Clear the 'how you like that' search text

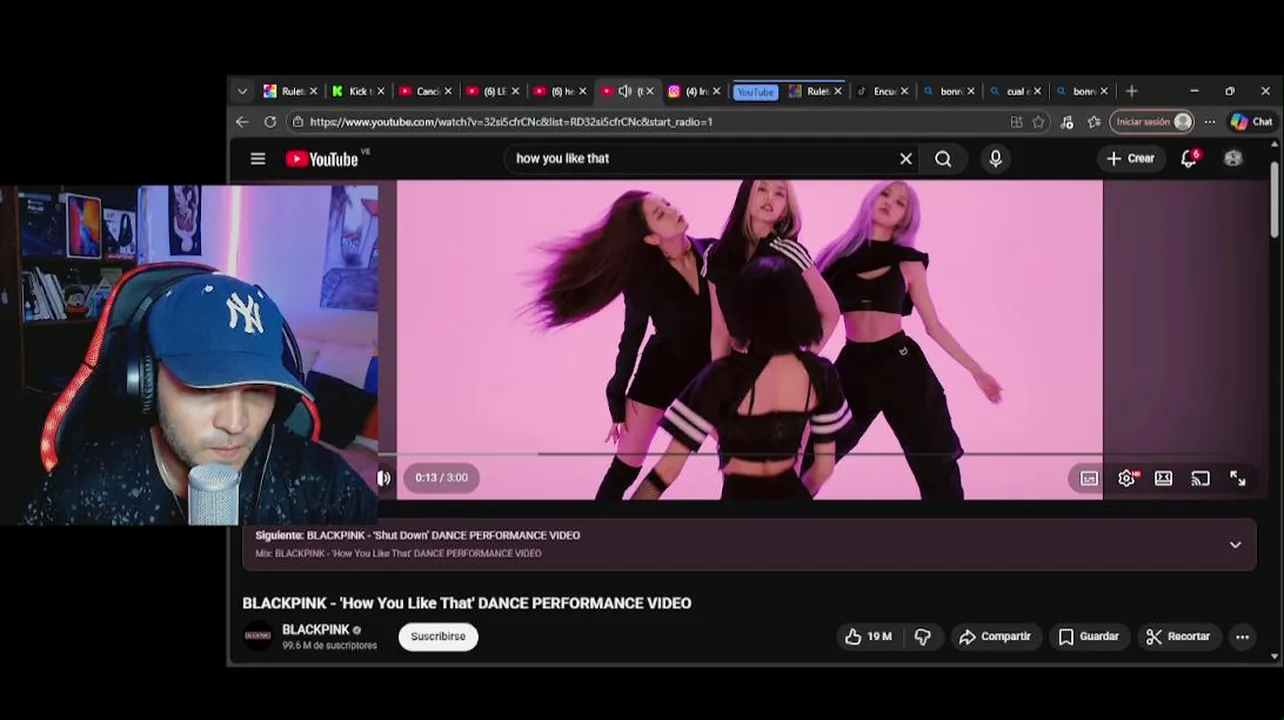(x=906, y=158)
